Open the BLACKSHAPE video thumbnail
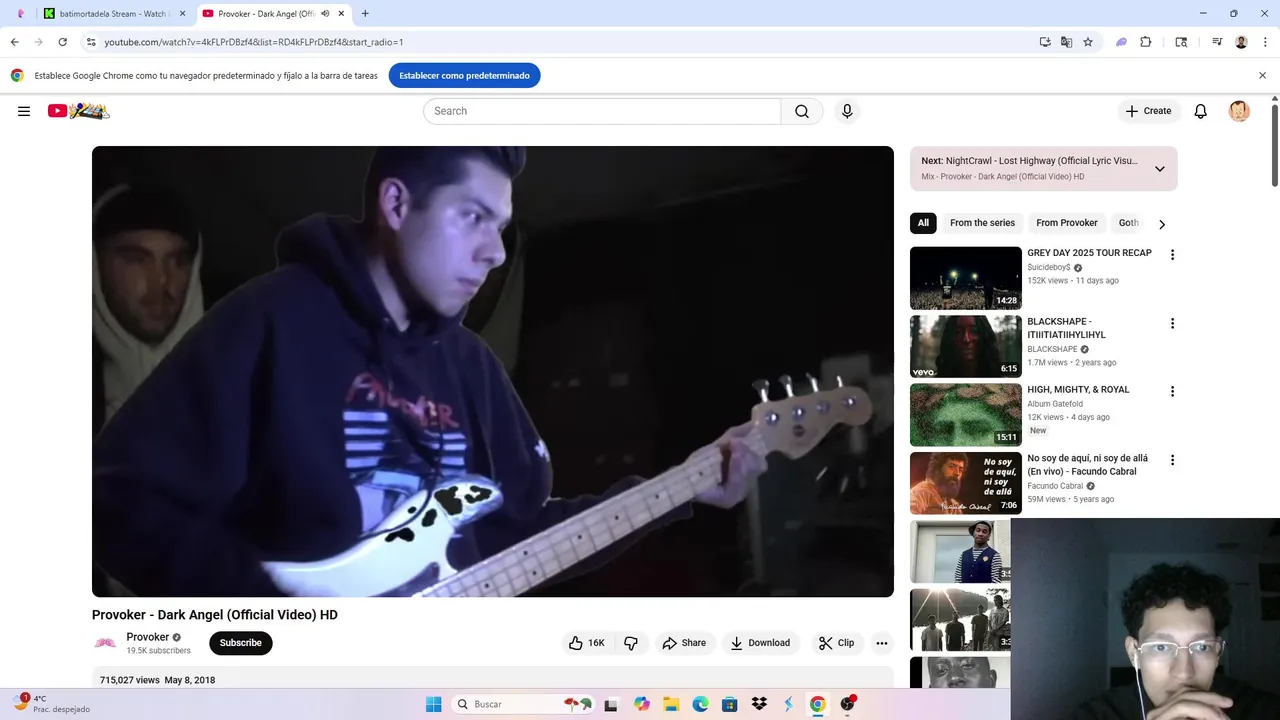1280x720 pixels. coord(966,346)
